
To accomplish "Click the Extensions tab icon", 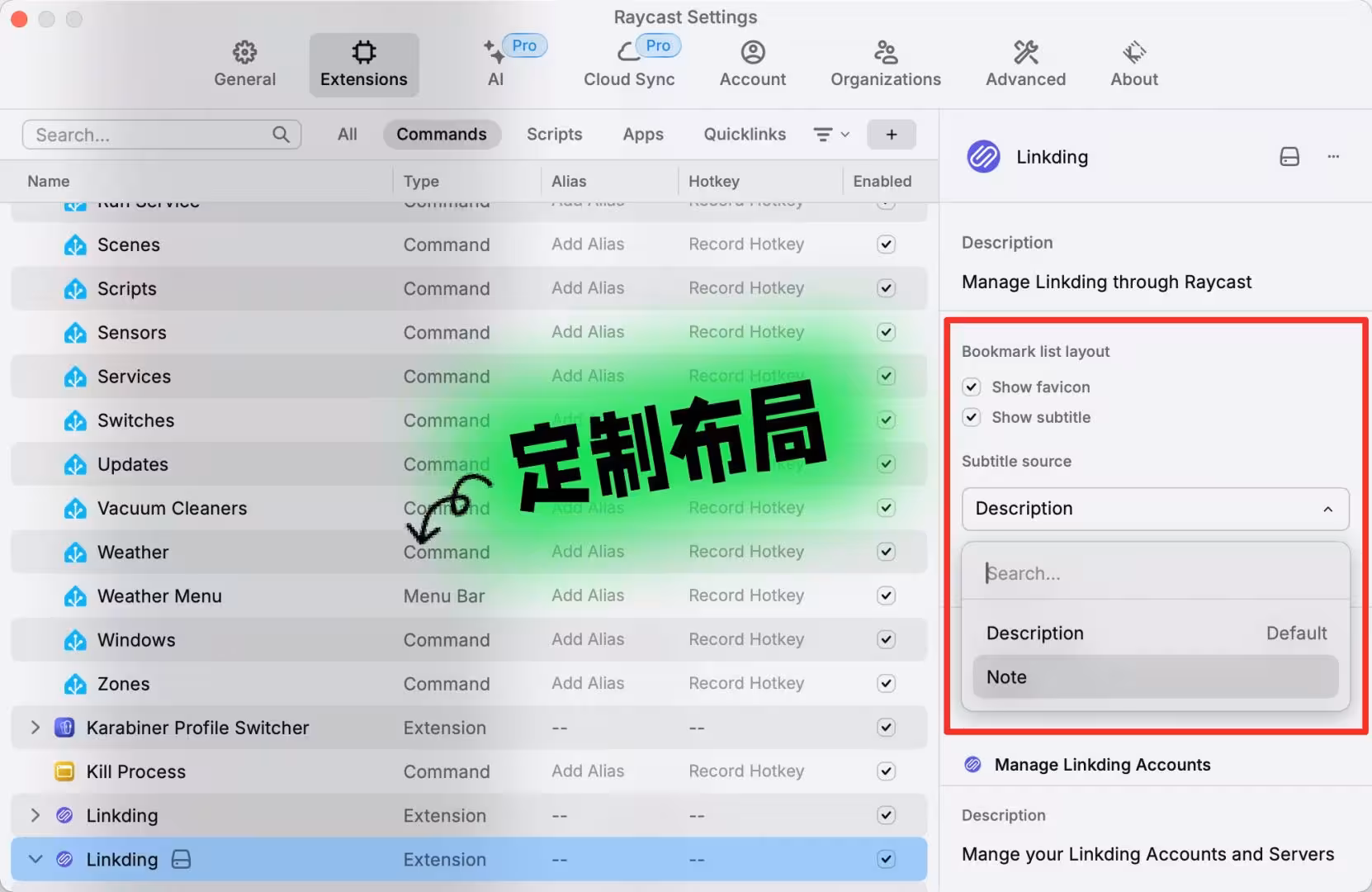I will [x=364, y=52].
